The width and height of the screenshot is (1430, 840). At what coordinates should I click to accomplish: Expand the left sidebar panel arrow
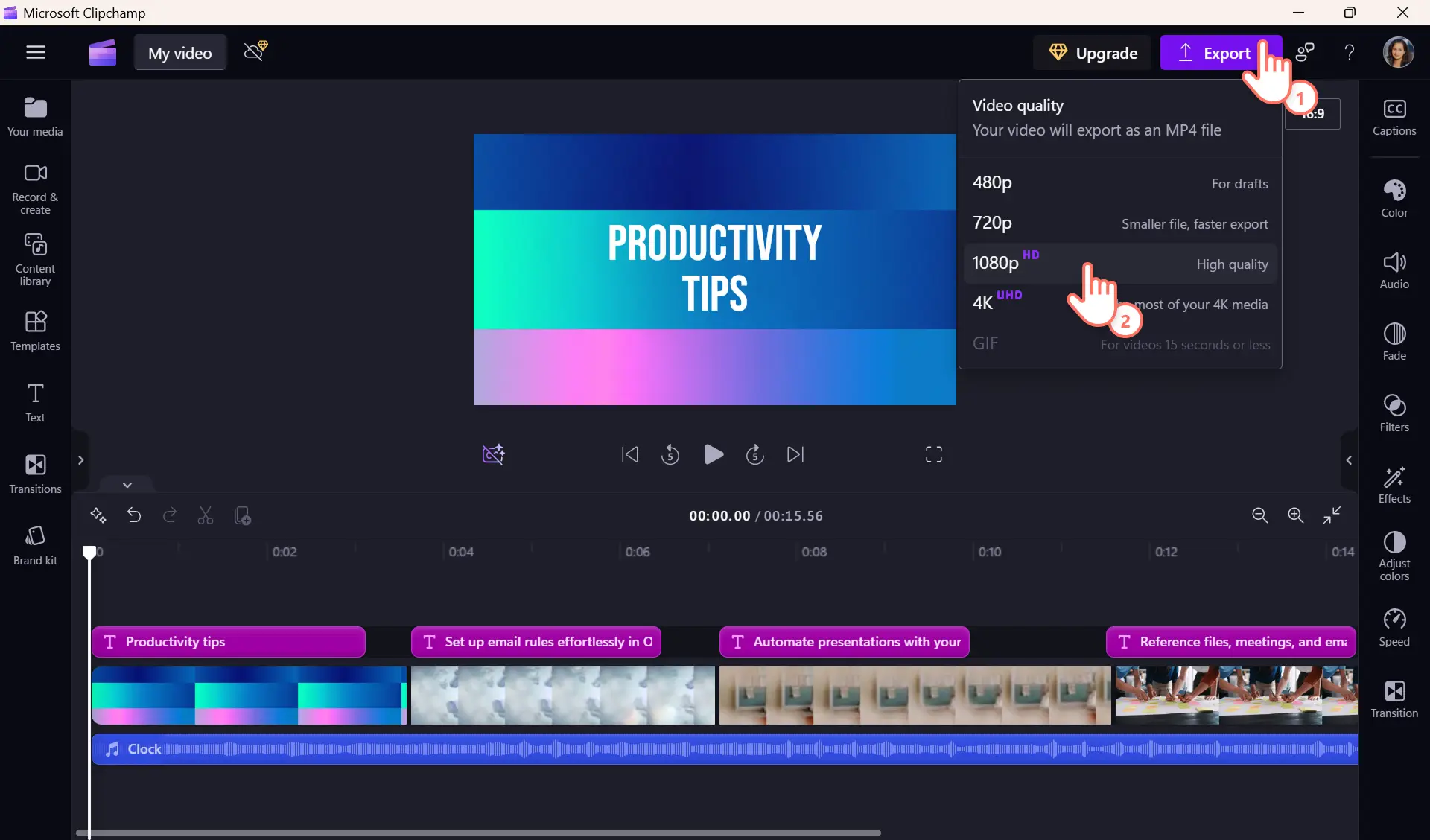click(x=80, y=460)
